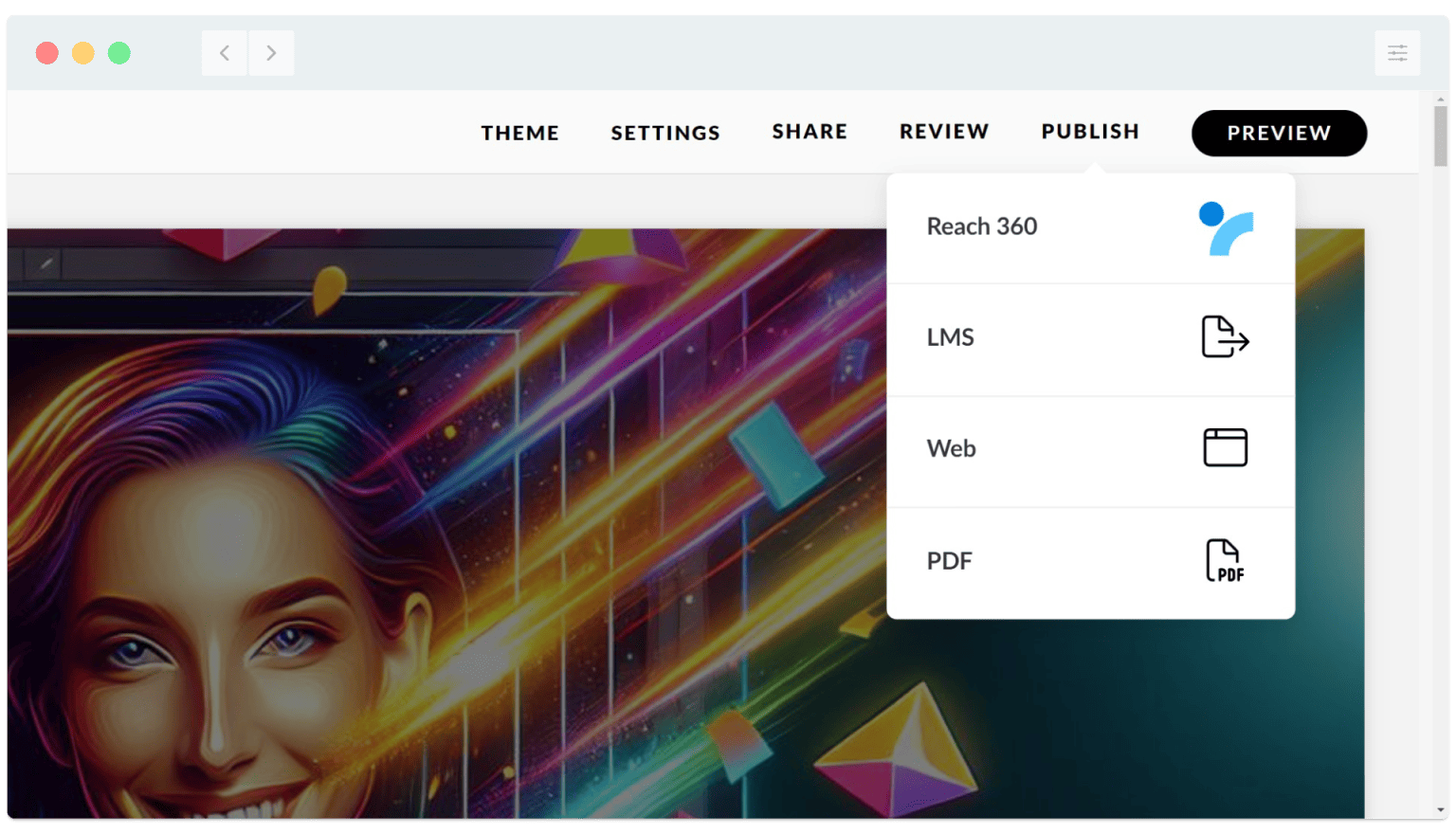Collapse the Publish dropdown

(1090, 132)
